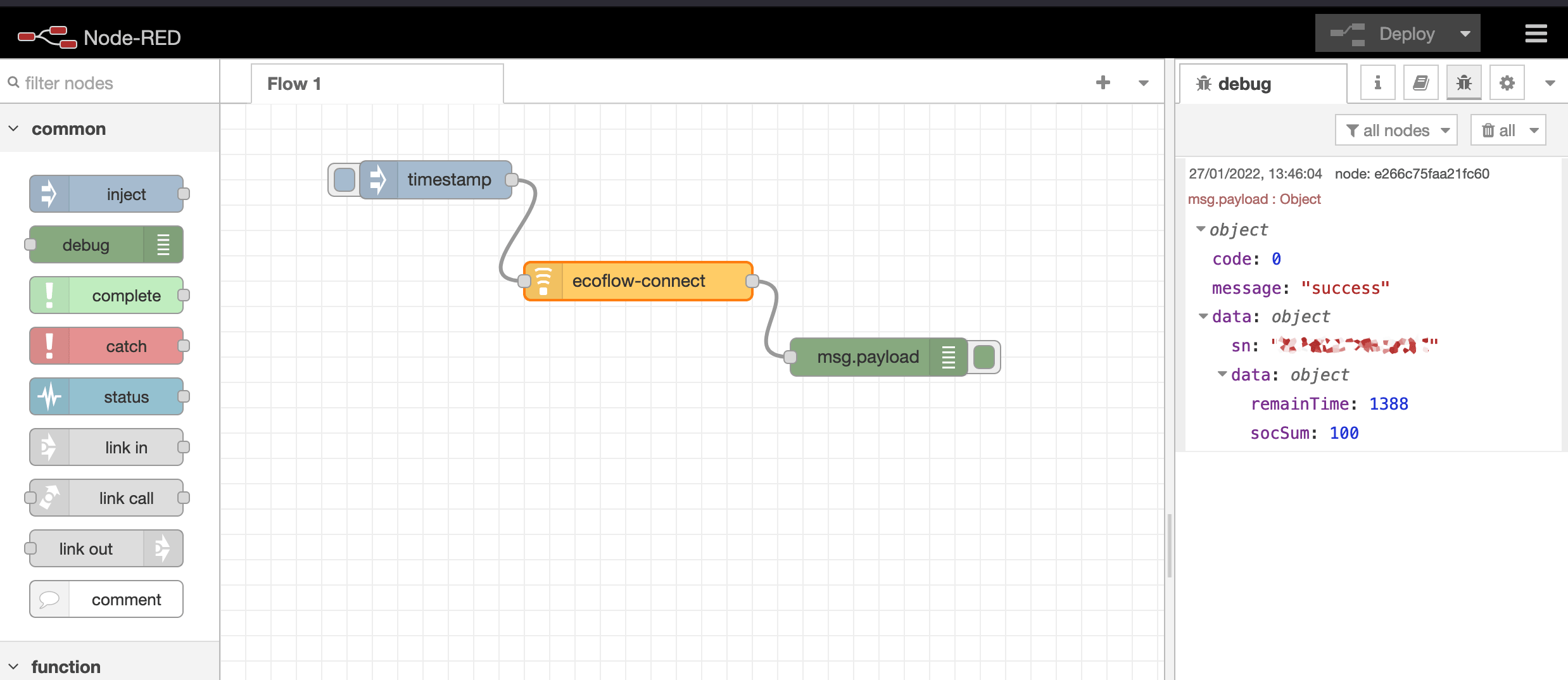
Task: Click the socSum value 100
Action: [1344, 433]
